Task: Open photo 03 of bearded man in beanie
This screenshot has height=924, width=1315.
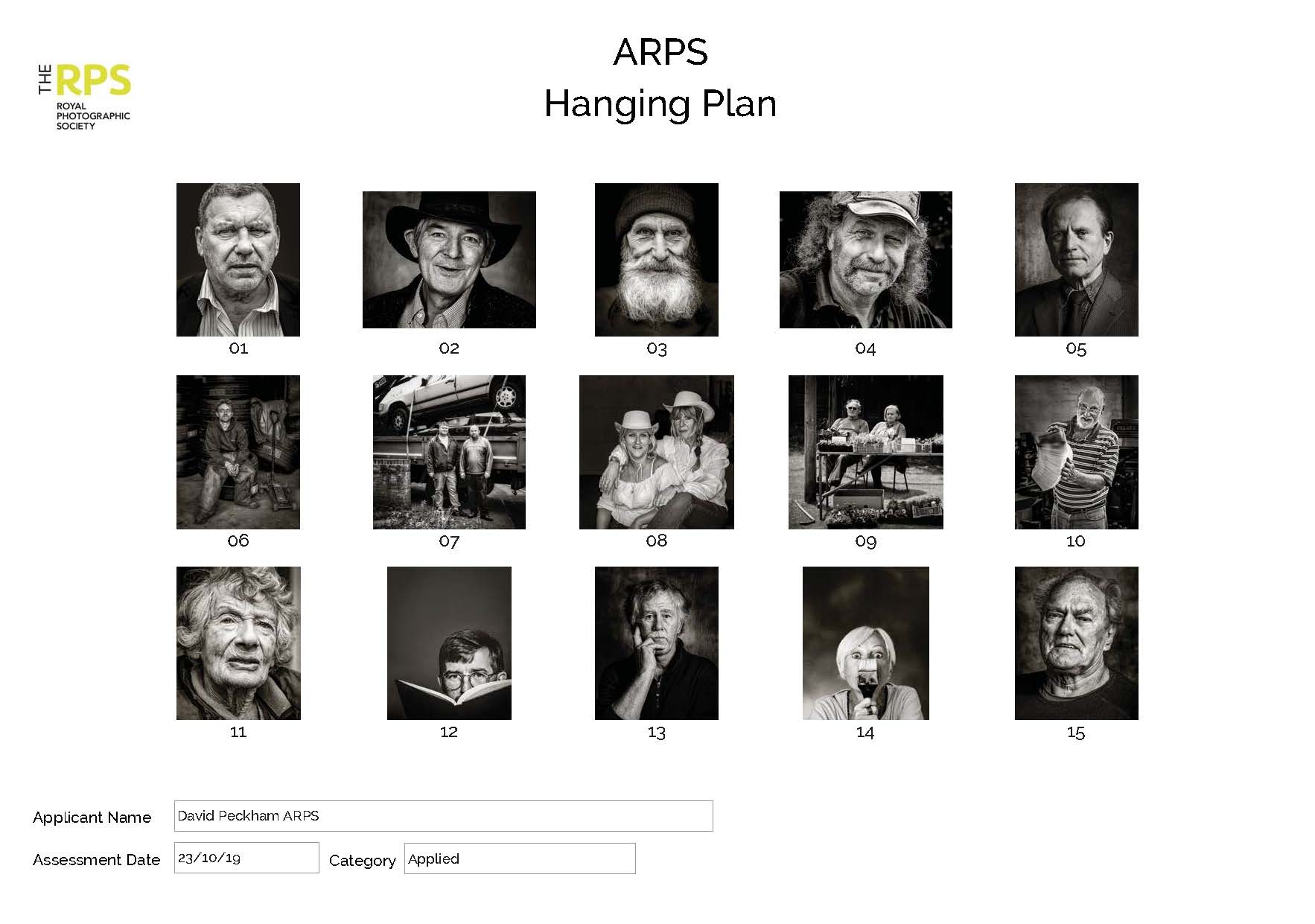Action: (x=656, y=259)
